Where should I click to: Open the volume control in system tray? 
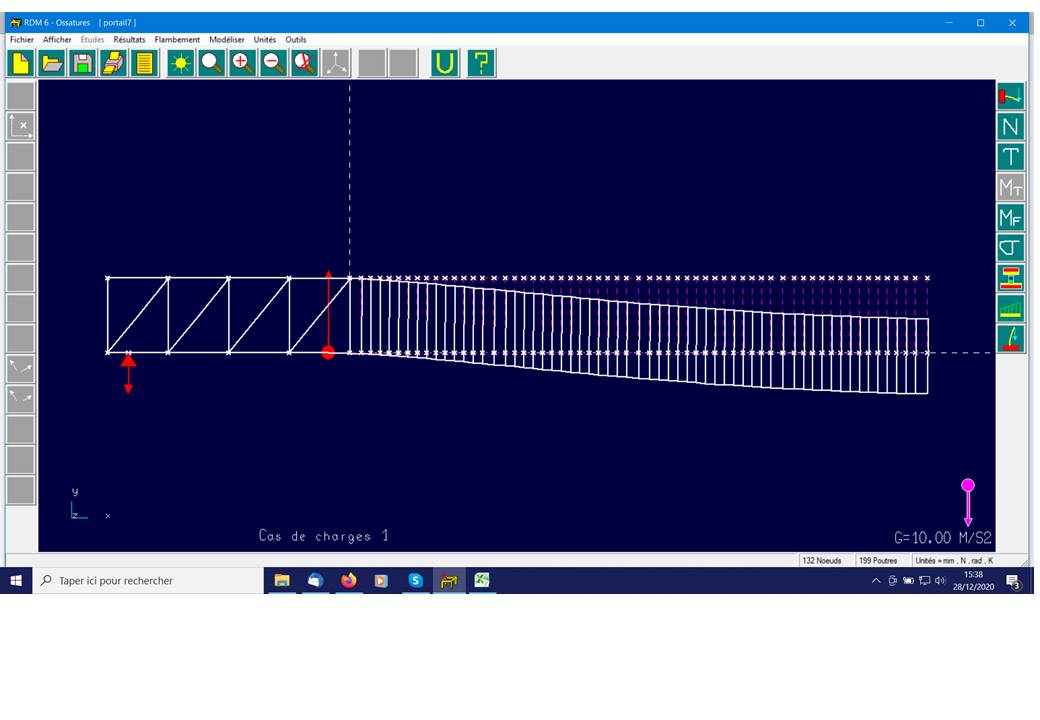[940, 581]
